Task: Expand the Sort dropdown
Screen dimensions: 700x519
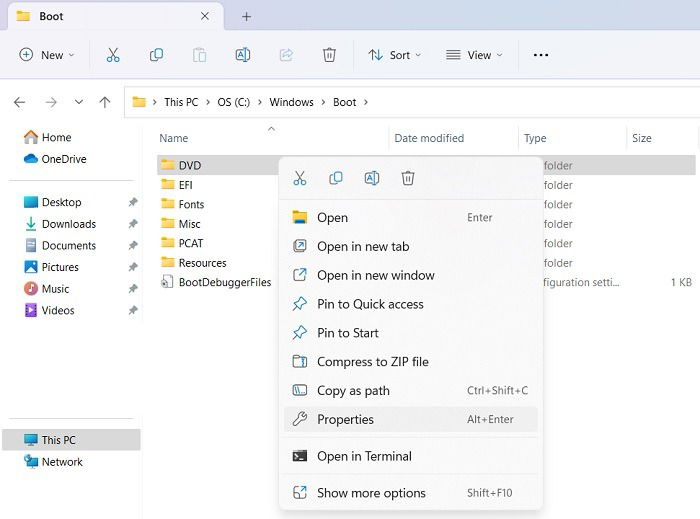Action: coord(394,55)
